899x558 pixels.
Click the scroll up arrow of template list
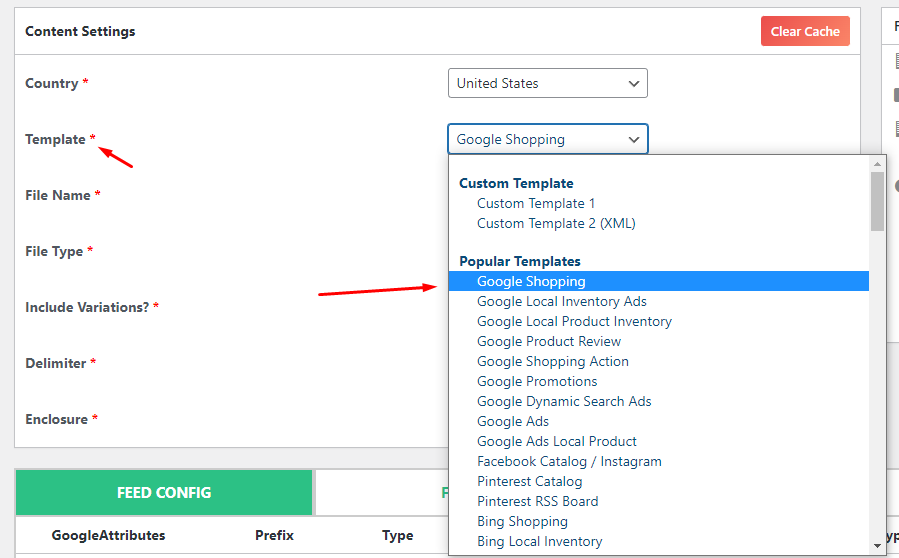click(x=877, y=164)
